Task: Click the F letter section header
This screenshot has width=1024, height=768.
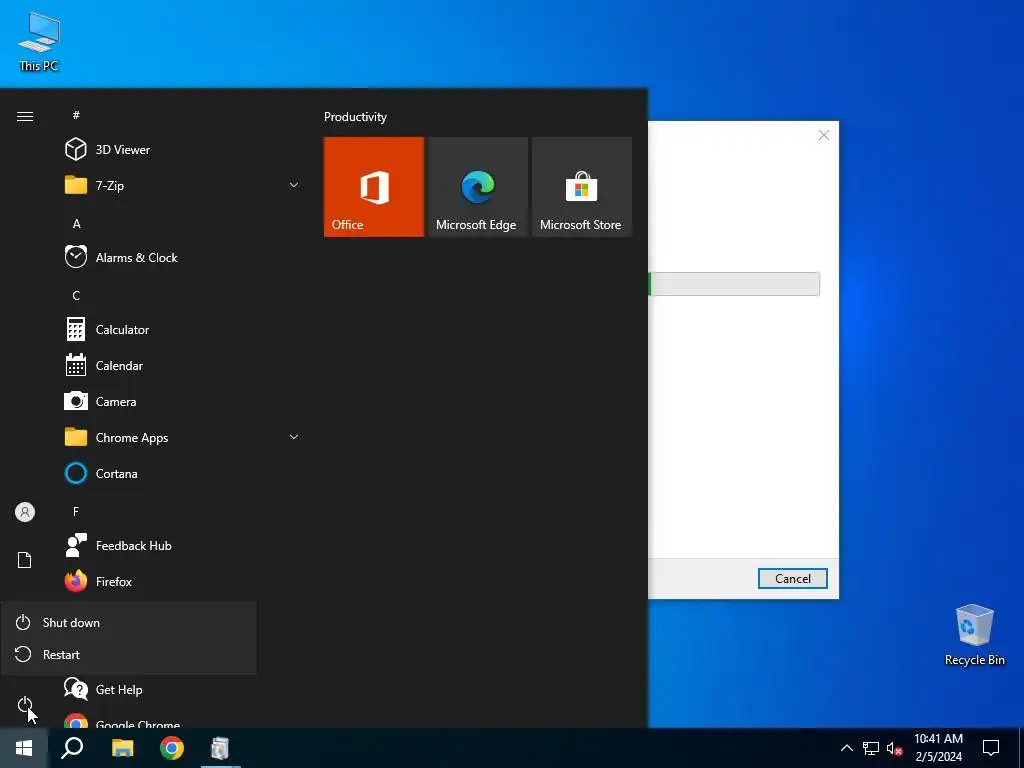Action: point(76,511)
